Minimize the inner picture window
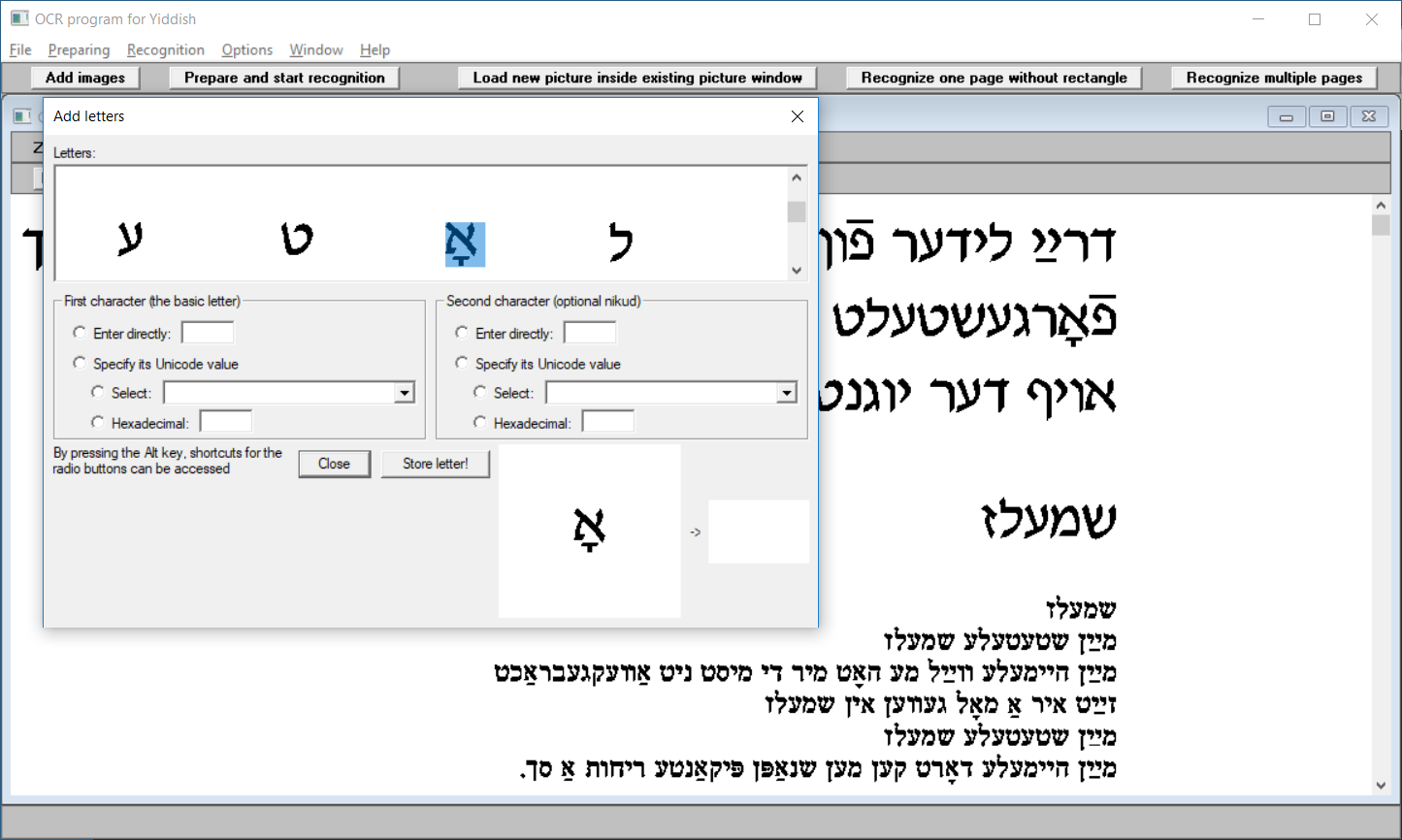The width and height of the screenshot is (1402, 840). pyautogui.click(x=1287, y=116)
